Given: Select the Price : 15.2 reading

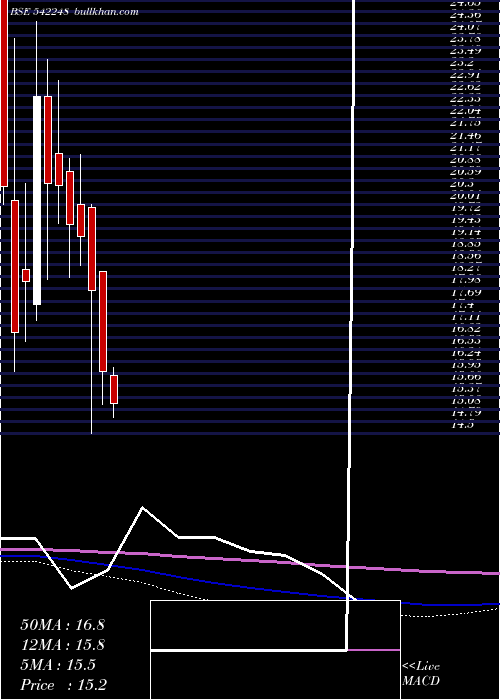Looking at the screenshot, I should (x=63, y=685).
